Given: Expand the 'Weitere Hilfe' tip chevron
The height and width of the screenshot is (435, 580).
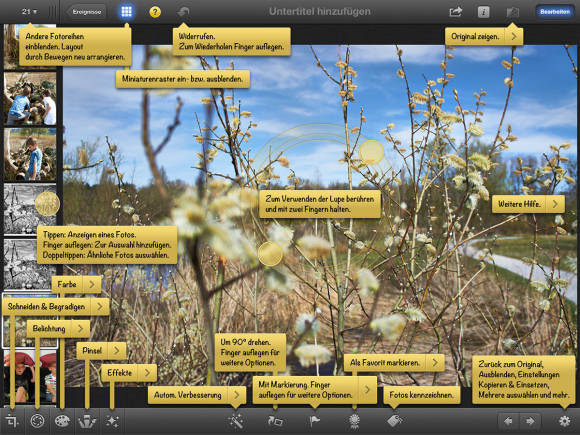Looking at the screenshot, I should pyautogui.click(x=555, y=204).
